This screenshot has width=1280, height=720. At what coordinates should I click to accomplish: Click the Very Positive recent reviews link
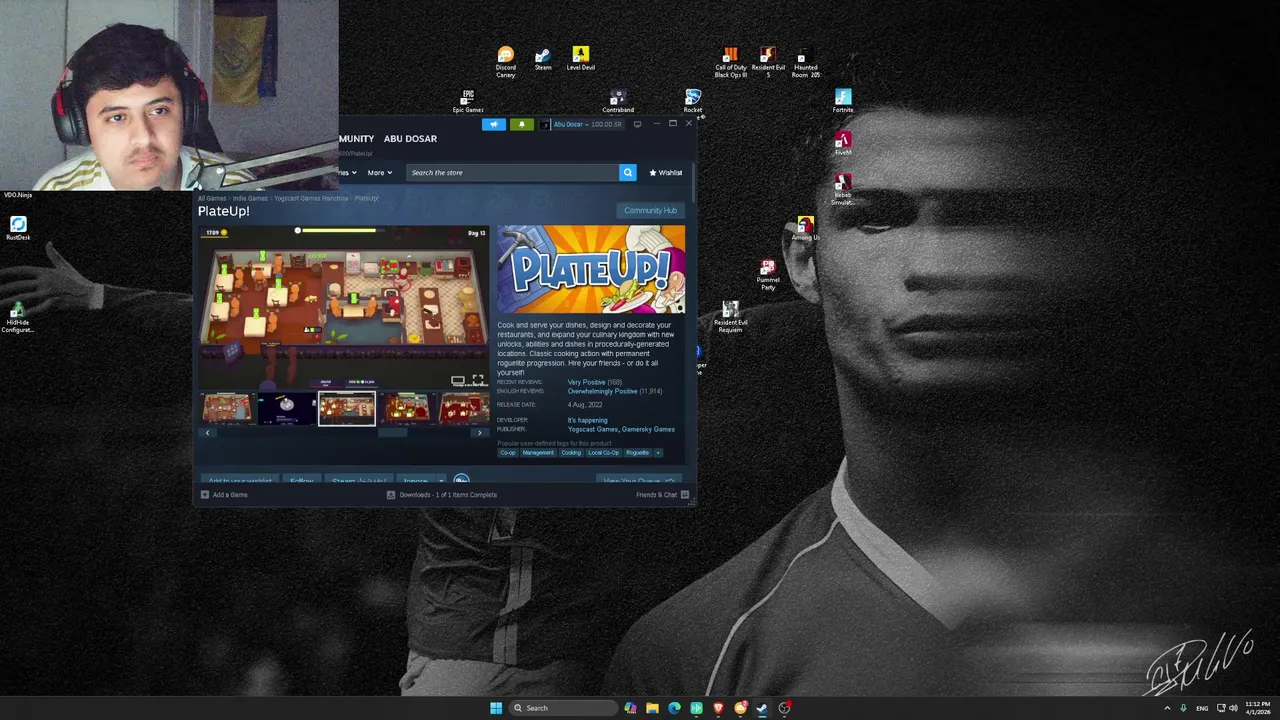click(586, 382)
